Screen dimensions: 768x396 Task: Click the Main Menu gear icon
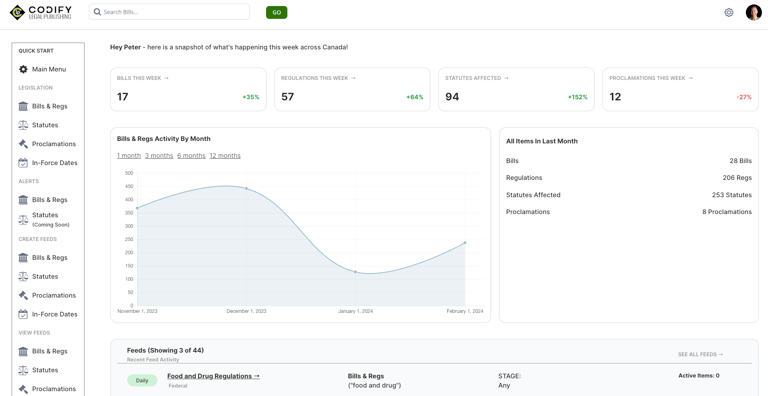pos(23,69)
